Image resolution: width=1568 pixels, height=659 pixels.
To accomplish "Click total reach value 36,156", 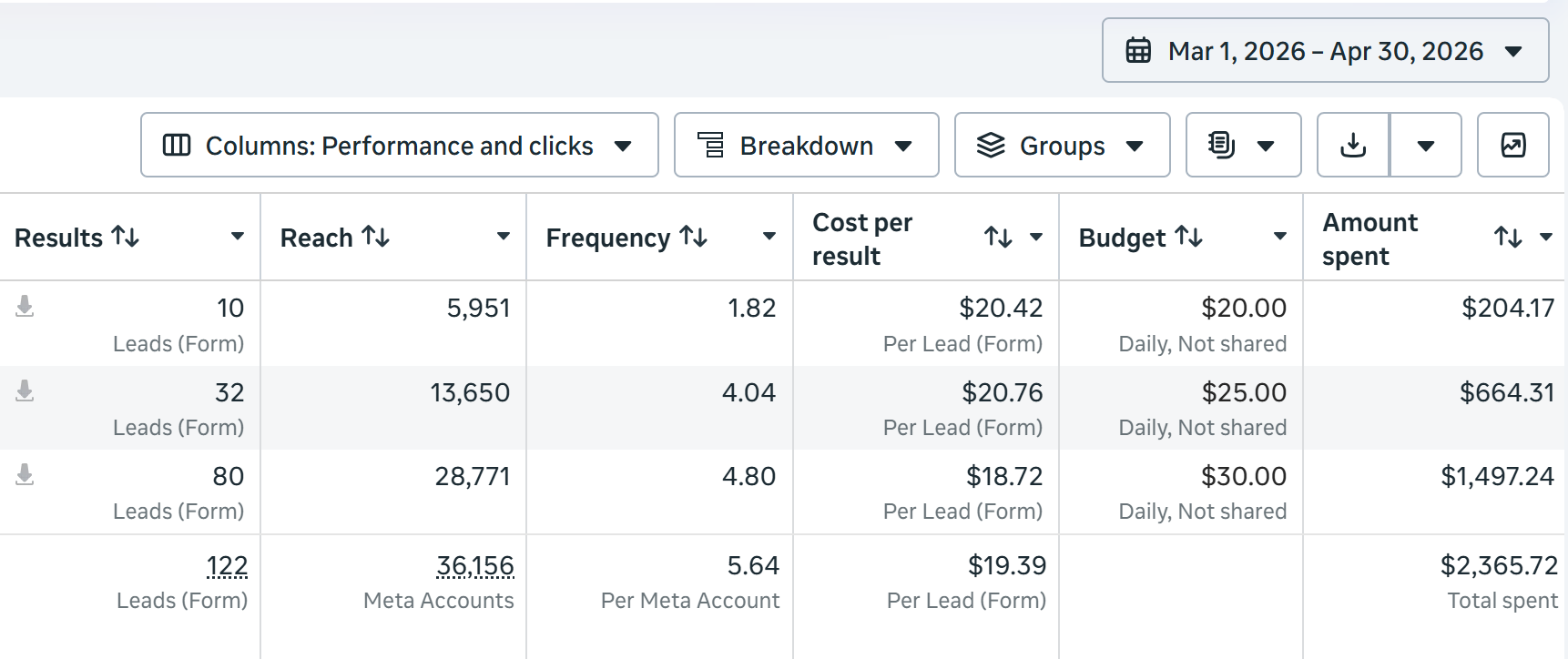I will 475,566.
